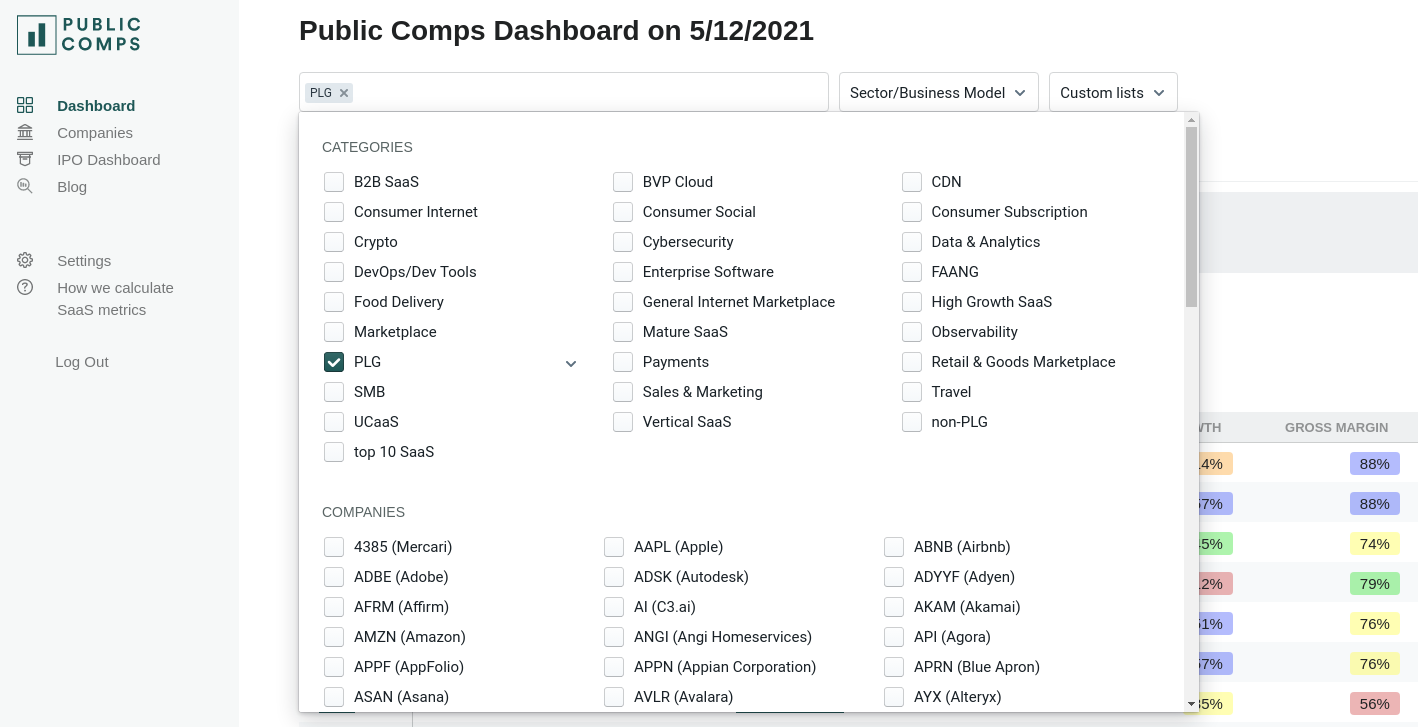Click the Companies bank icon
This screenshot has width=1418, height=727.
tap(25, 132)
